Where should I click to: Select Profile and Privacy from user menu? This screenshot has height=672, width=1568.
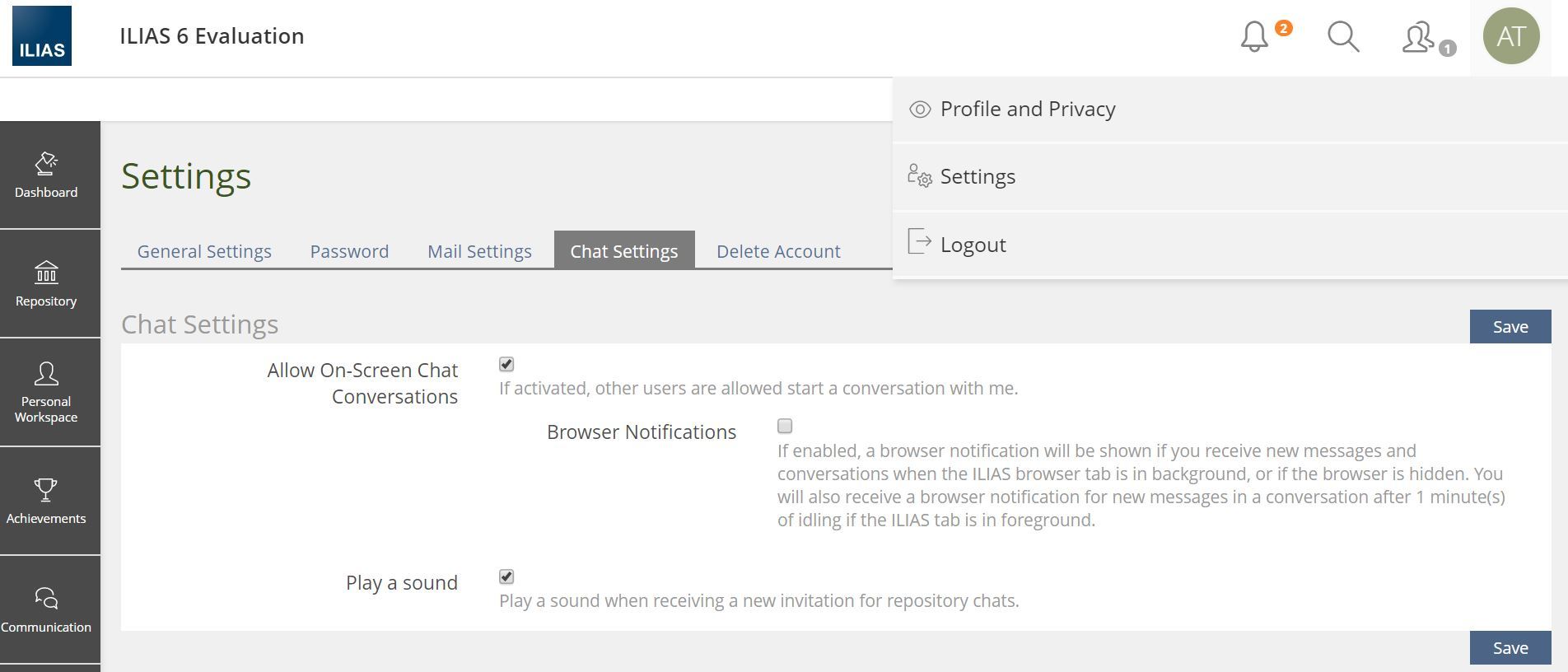(x=1027, y=109)
